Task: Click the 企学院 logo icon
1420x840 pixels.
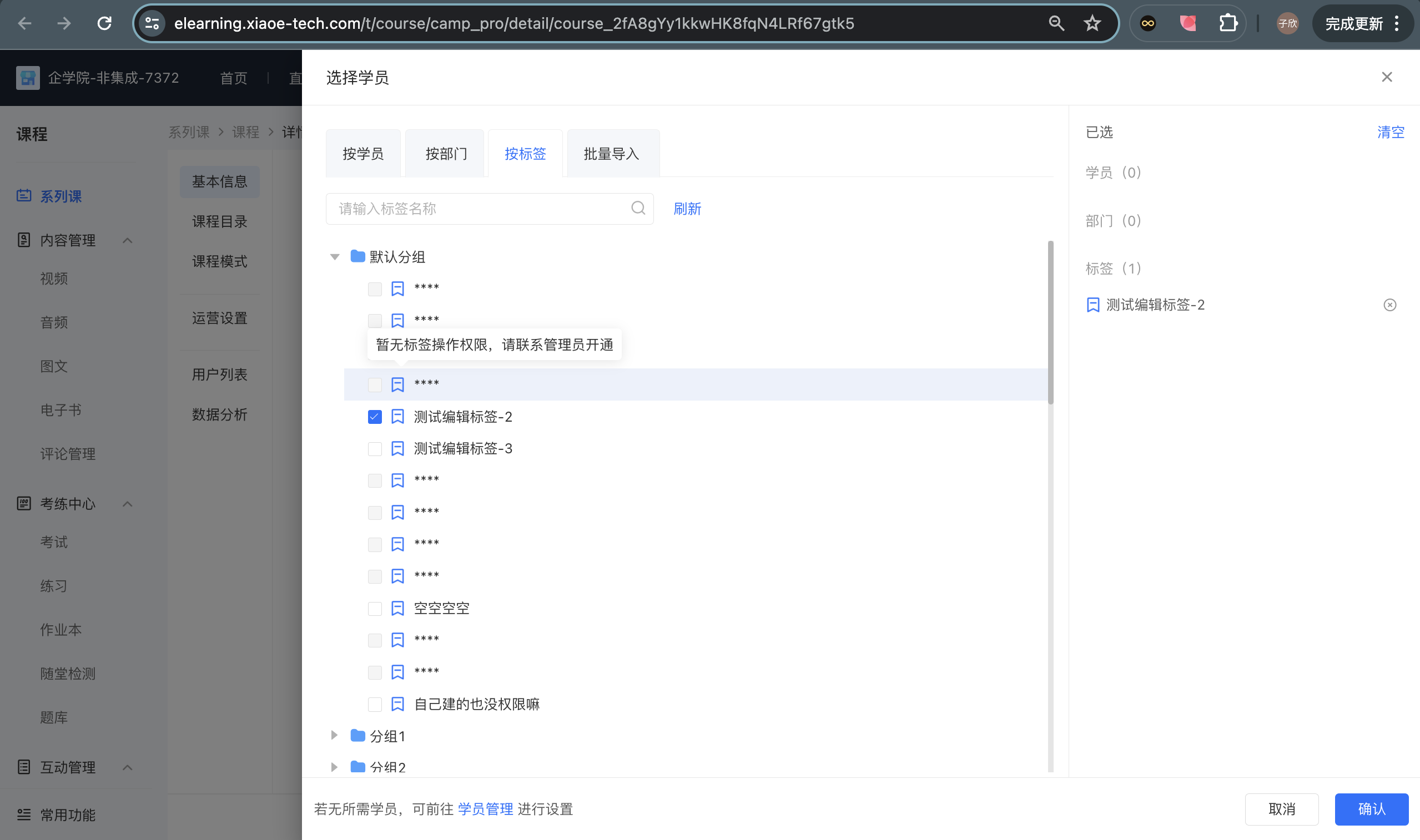Action: [28, 78]
